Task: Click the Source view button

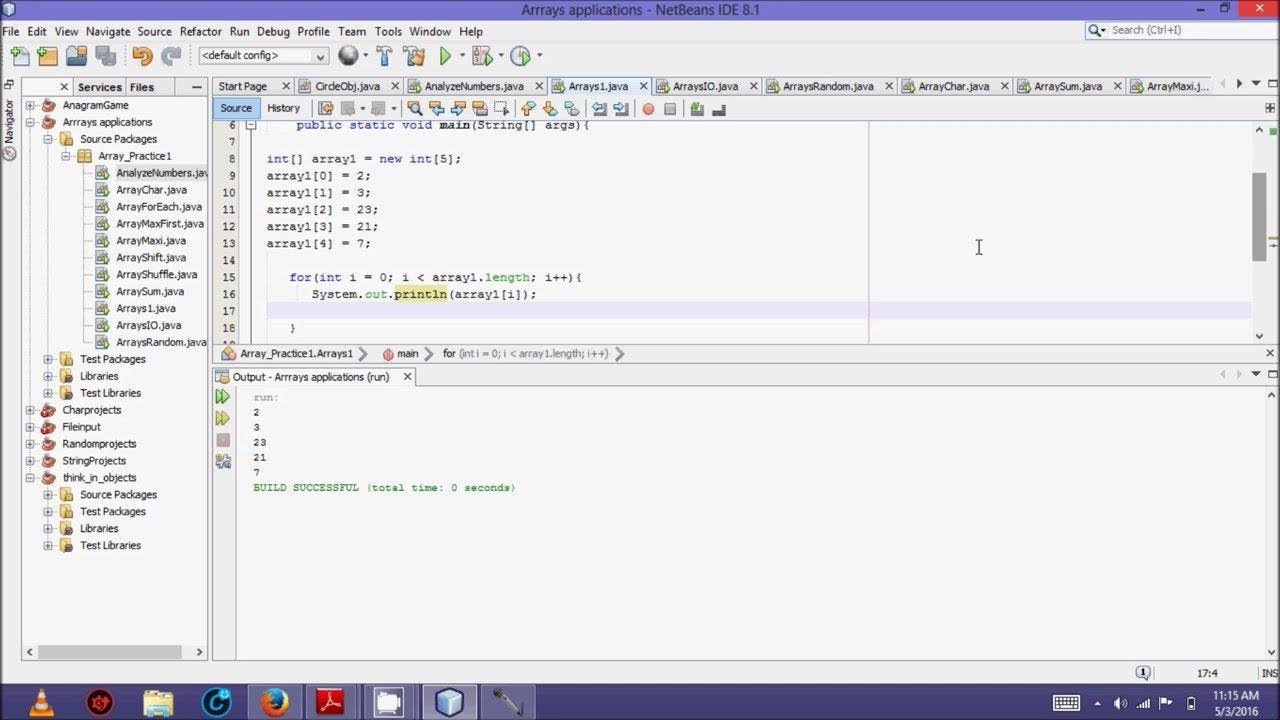Action: click(236, 108)
